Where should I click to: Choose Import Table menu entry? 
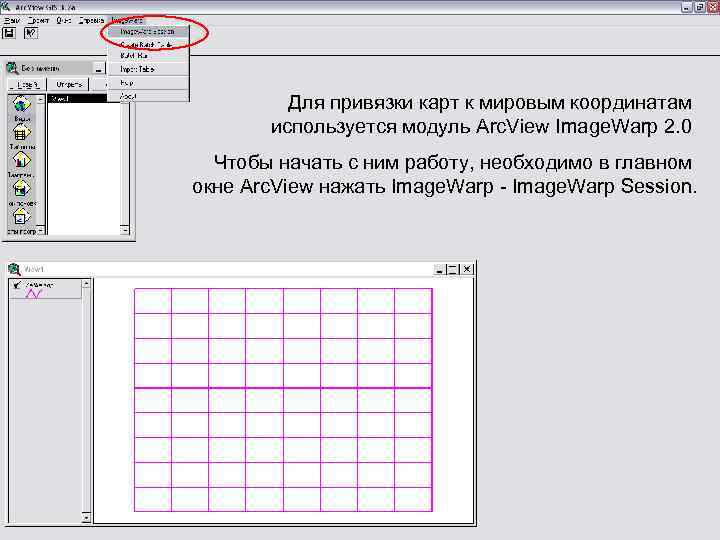[147, 69]
